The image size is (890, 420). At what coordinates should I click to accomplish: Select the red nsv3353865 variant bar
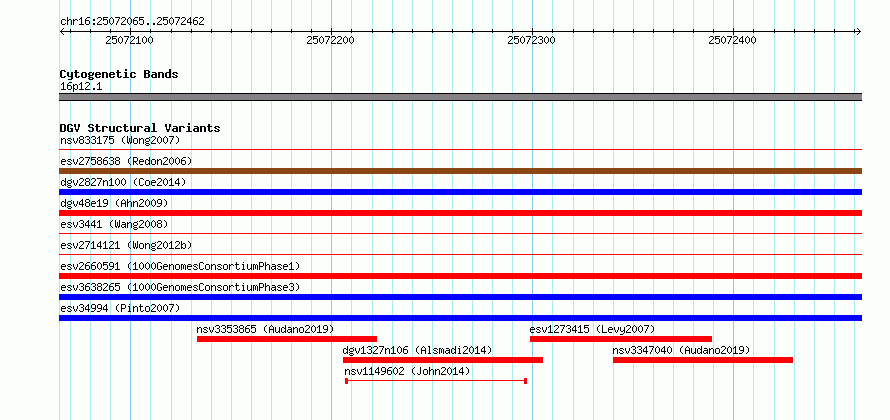tap(287, 339)
